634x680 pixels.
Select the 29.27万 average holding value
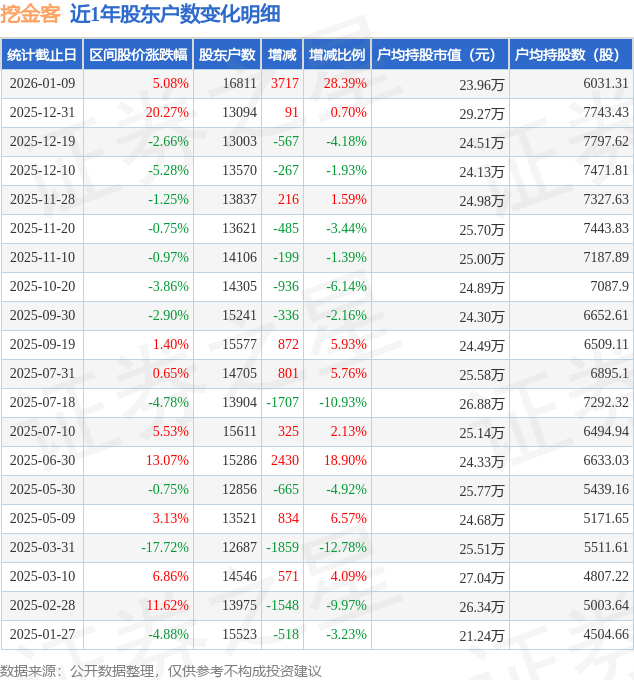[x=481, y=114]
